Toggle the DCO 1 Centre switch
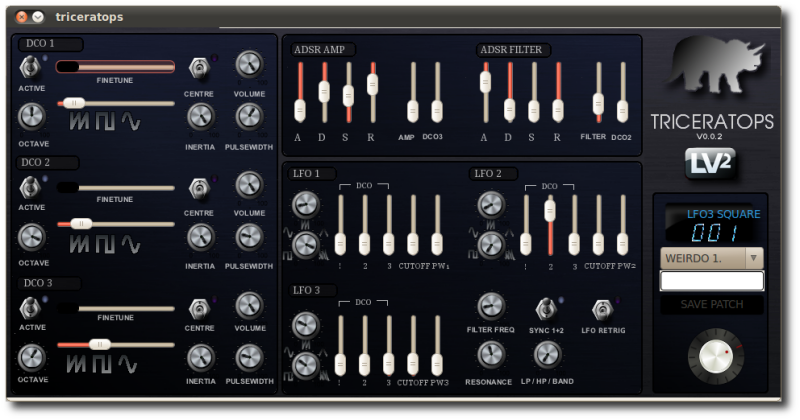This screenshot has height=420, width=800. (199, 68)
